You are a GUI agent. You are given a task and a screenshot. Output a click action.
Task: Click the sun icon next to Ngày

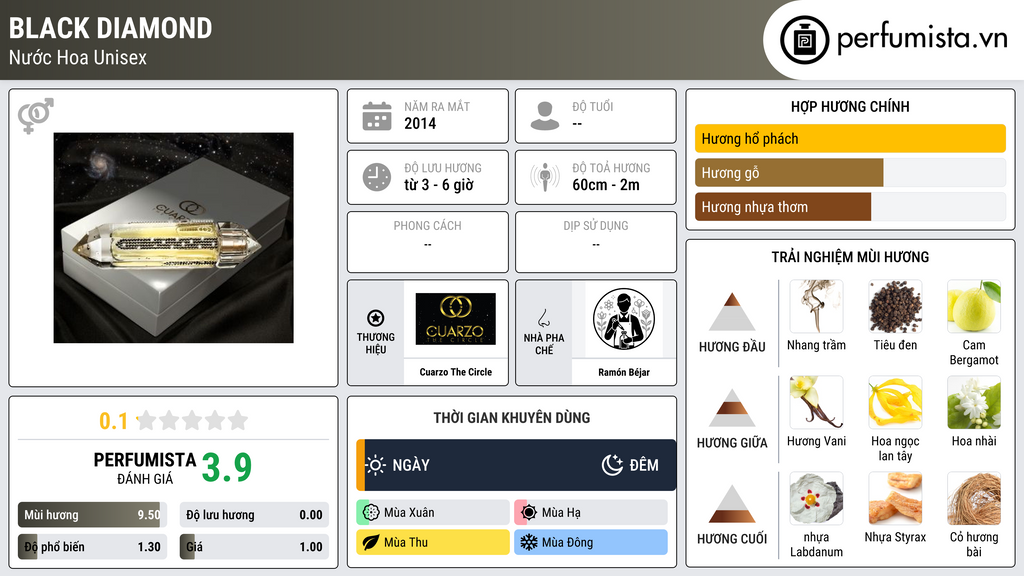pyautogui.click(x=376, y=465)
